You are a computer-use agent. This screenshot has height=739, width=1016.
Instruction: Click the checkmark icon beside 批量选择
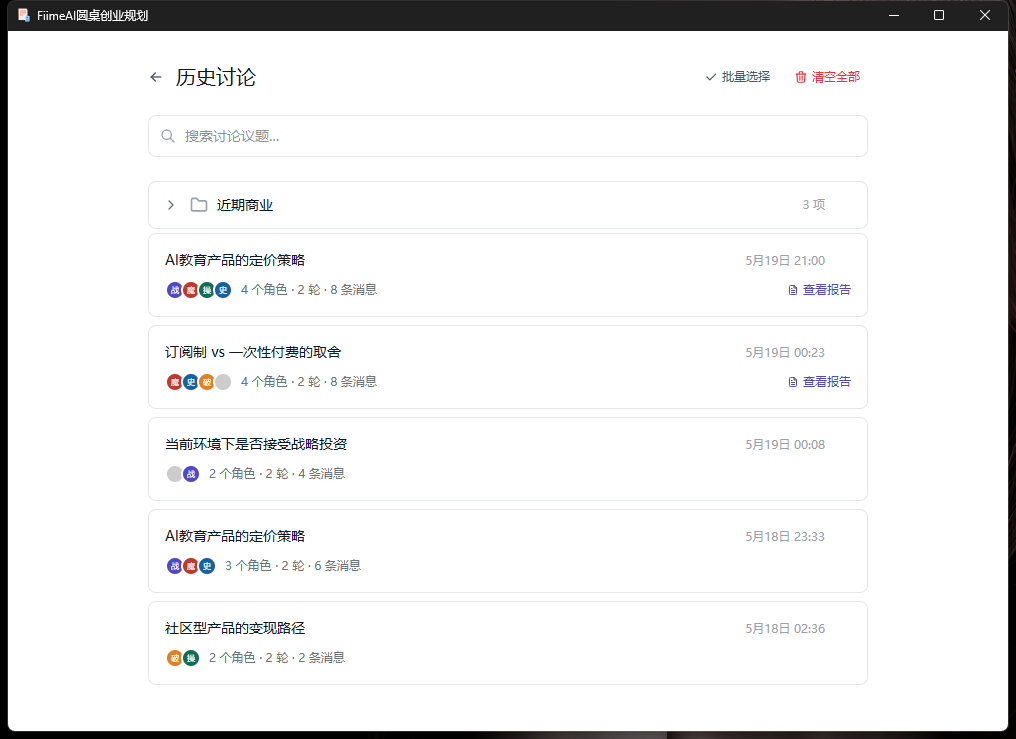point(711,77)
